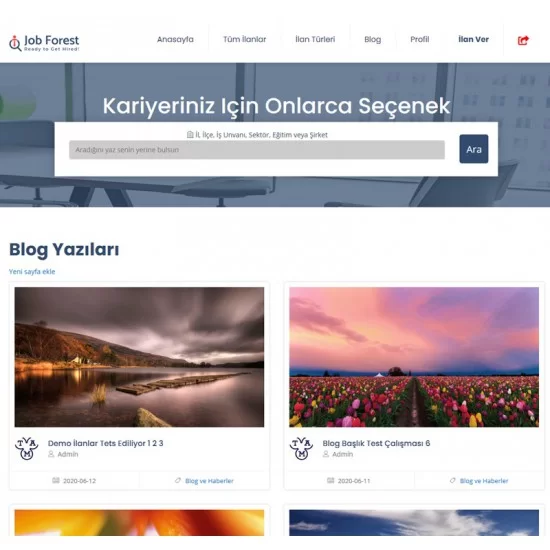The image size is (550, 550).
Task: Click calendar icon beside 2020-06-12
Action: 56,480
